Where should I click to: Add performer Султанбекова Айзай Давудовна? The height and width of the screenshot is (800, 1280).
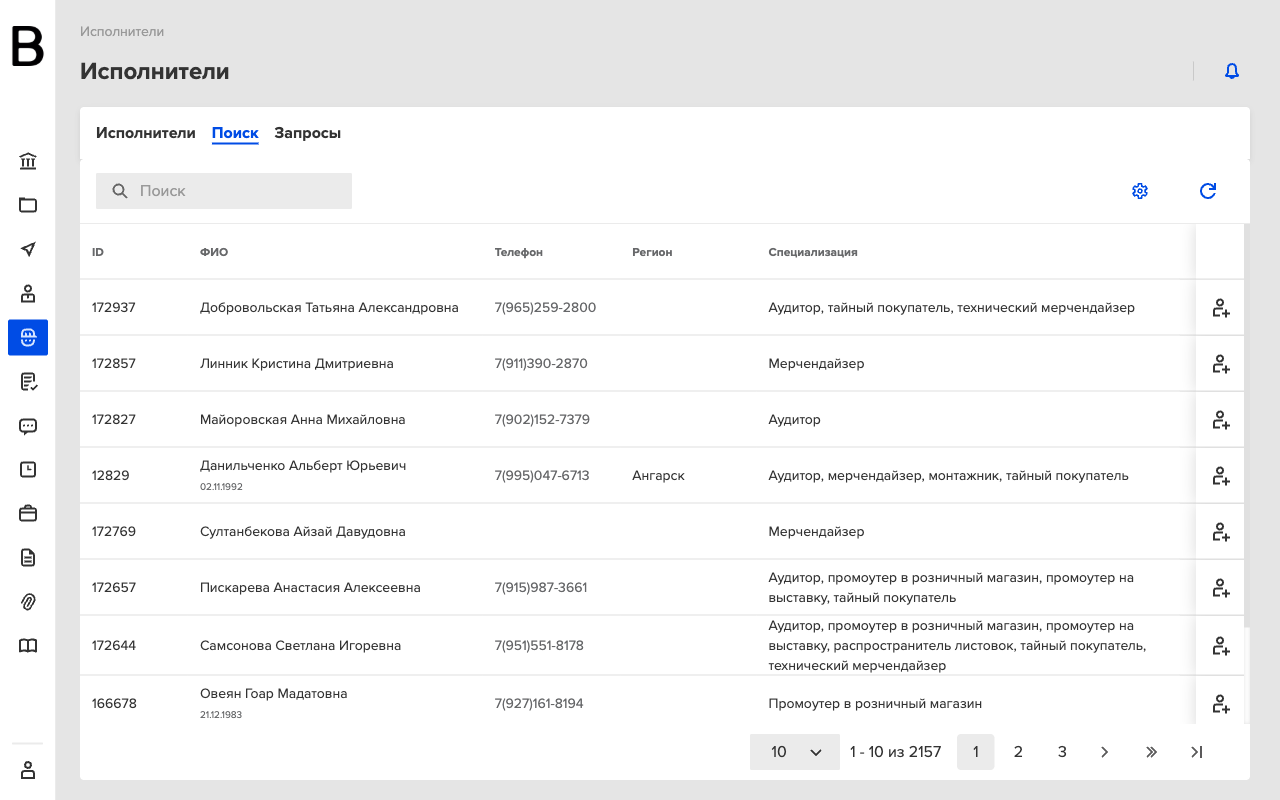click(1220, 532)
